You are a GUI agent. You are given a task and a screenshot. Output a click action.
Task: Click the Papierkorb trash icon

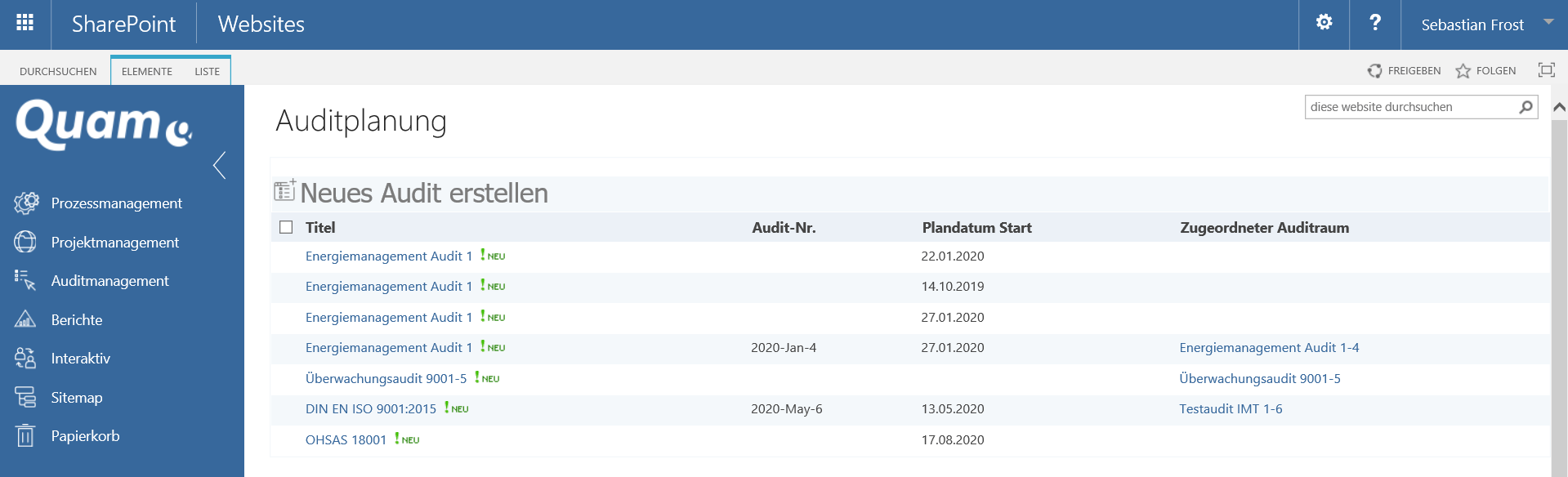(x=25, y=435)
